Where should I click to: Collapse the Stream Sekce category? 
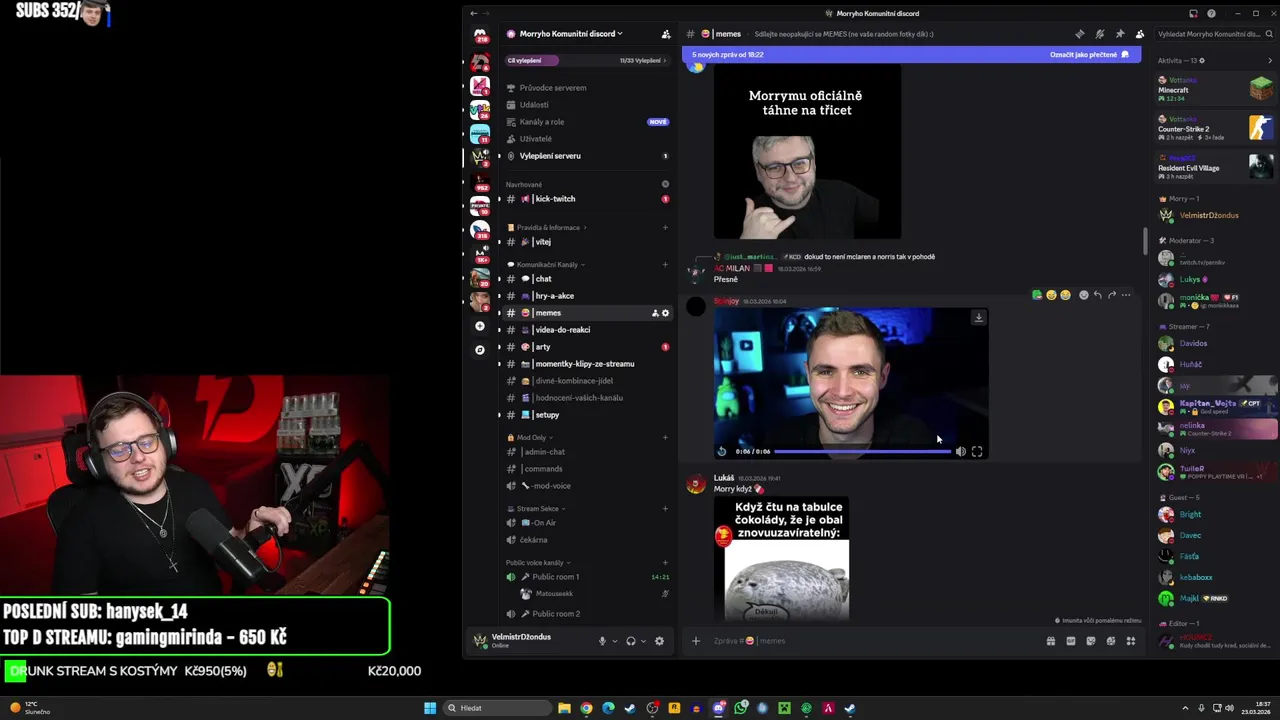tap(535, 509)
